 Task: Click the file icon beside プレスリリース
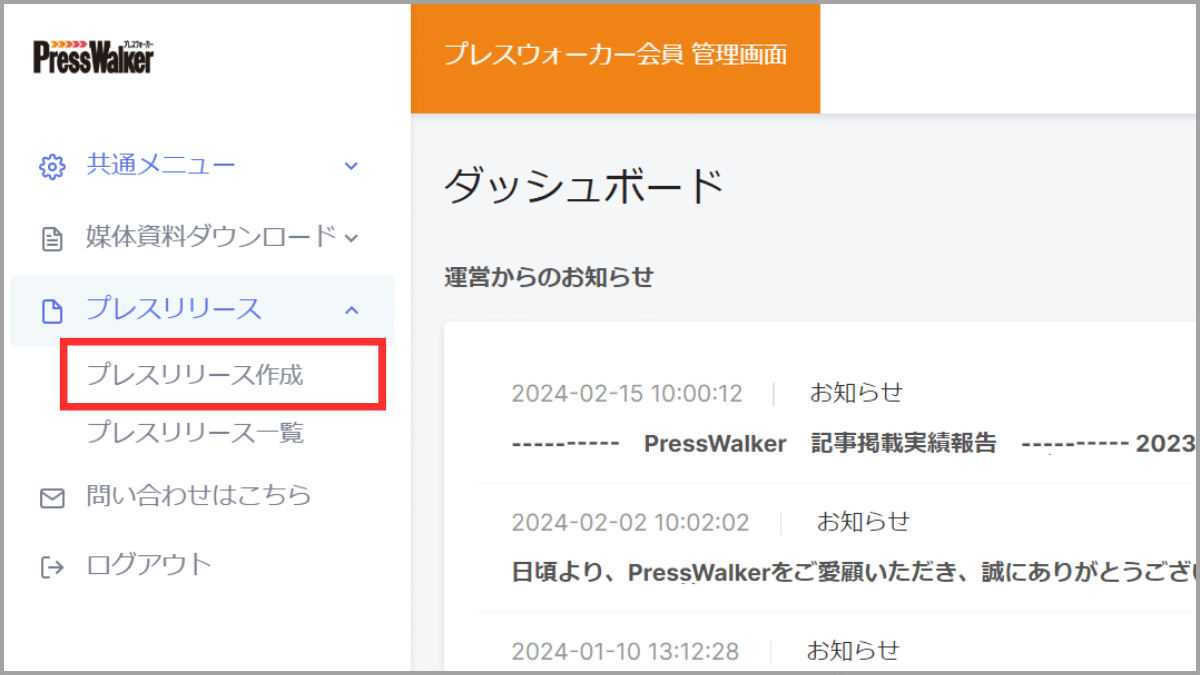52,309
